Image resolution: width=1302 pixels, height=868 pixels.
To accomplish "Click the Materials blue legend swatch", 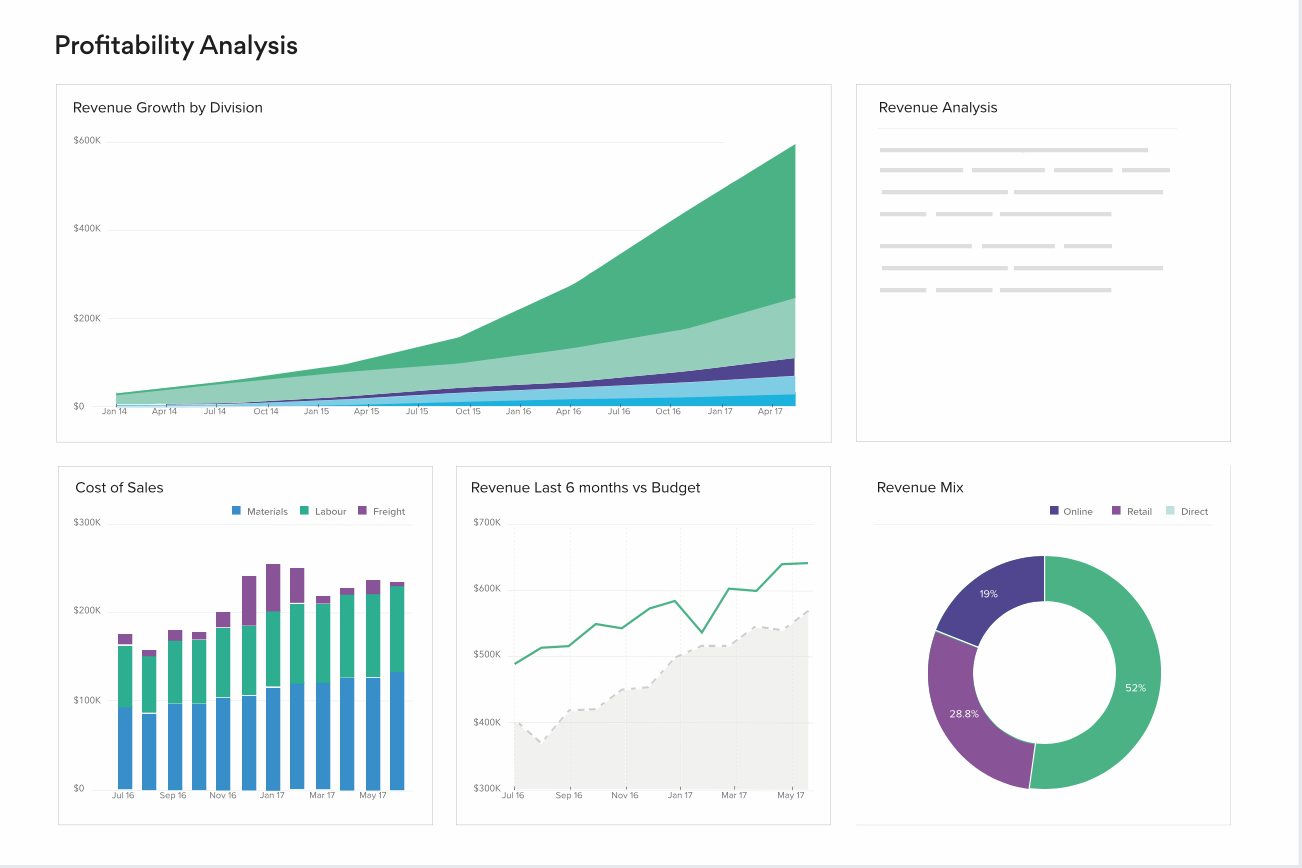I will tap(237, 511).
